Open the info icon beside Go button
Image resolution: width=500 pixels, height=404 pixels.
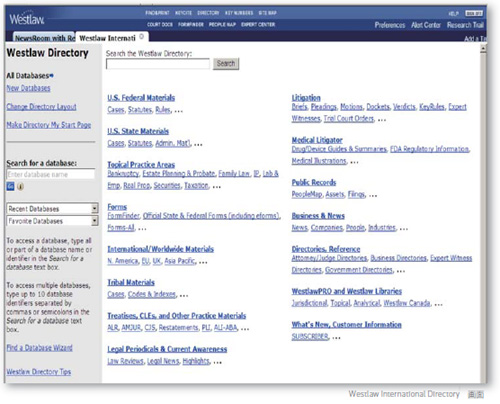(x=20, y=186)
